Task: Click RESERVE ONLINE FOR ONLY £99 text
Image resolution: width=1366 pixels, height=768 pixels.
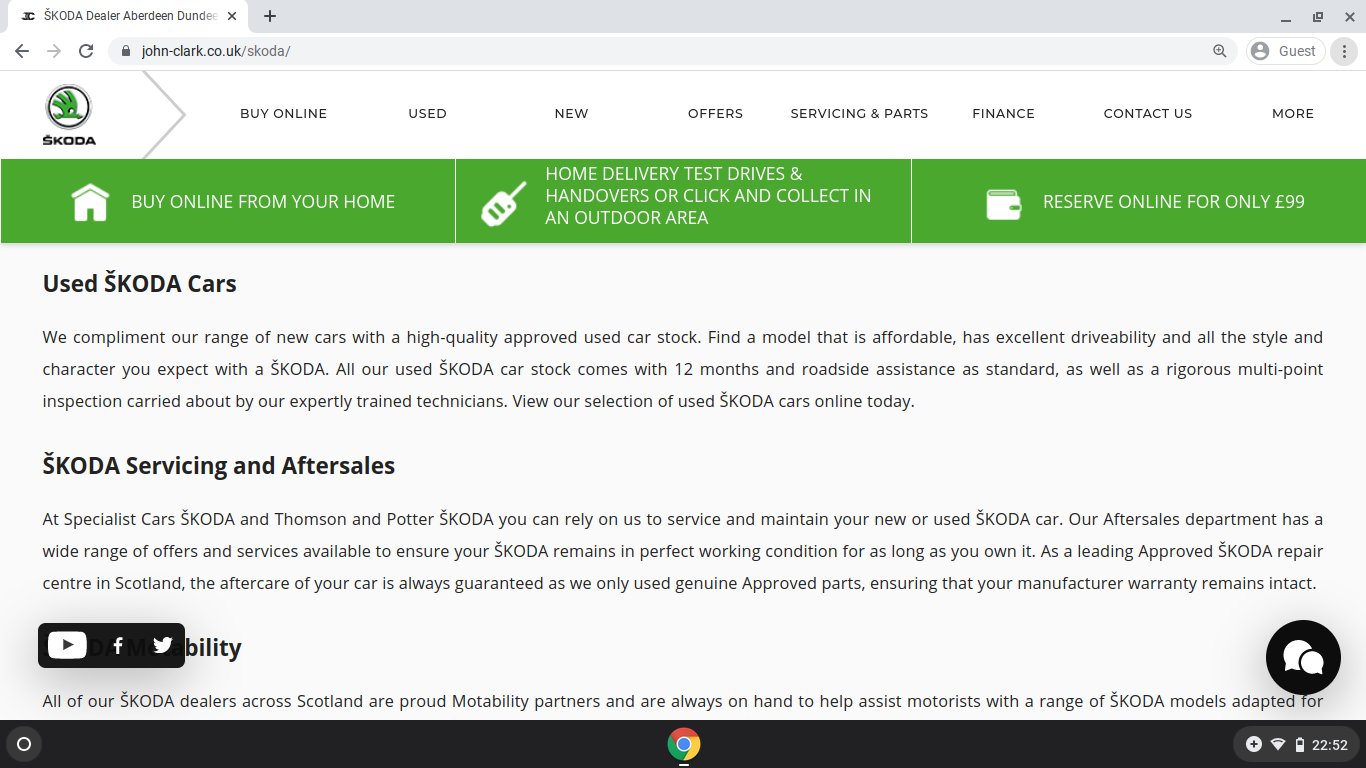Action: tap(1174, 202)
